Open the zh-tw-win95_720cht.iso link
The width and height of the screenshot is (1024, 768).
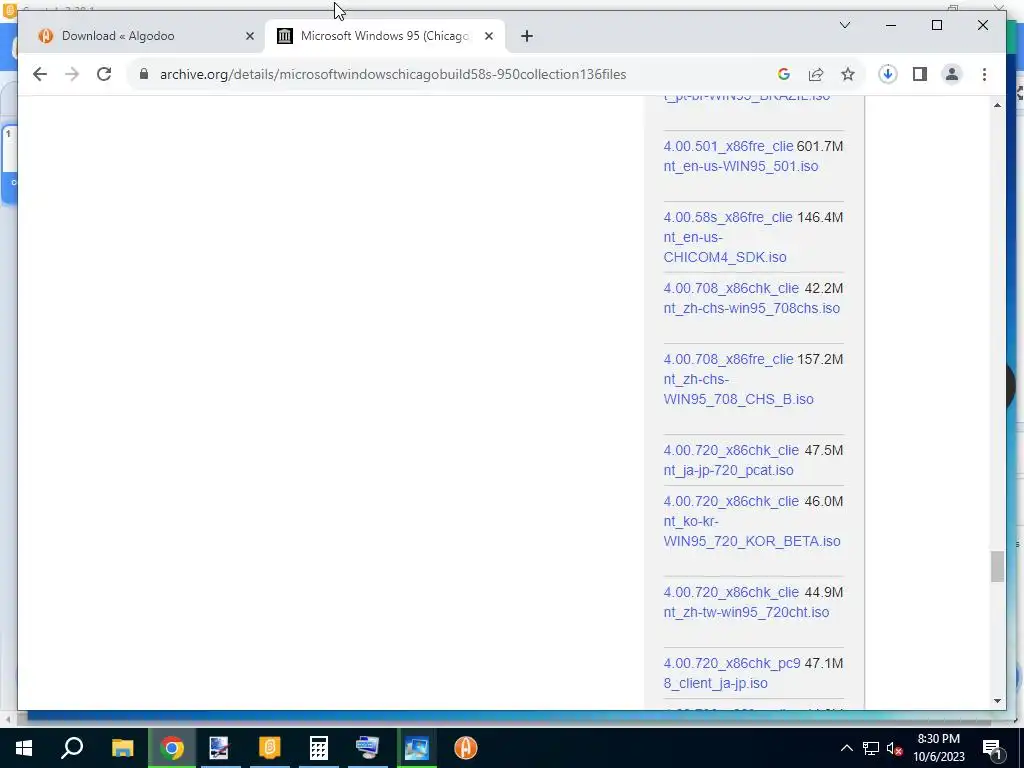pos(746,602)
